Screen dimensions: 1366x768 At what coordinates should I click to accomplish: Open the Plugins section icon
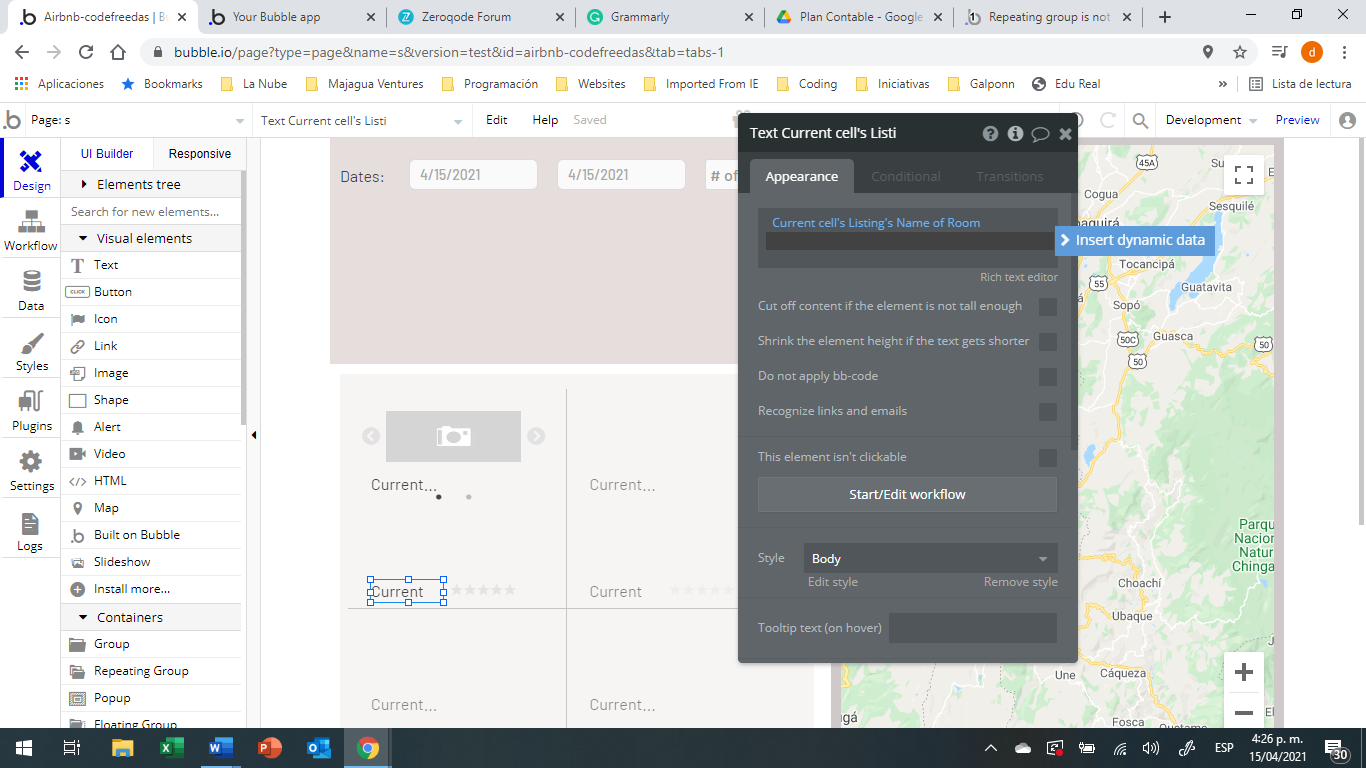click(x=31, y=411)
